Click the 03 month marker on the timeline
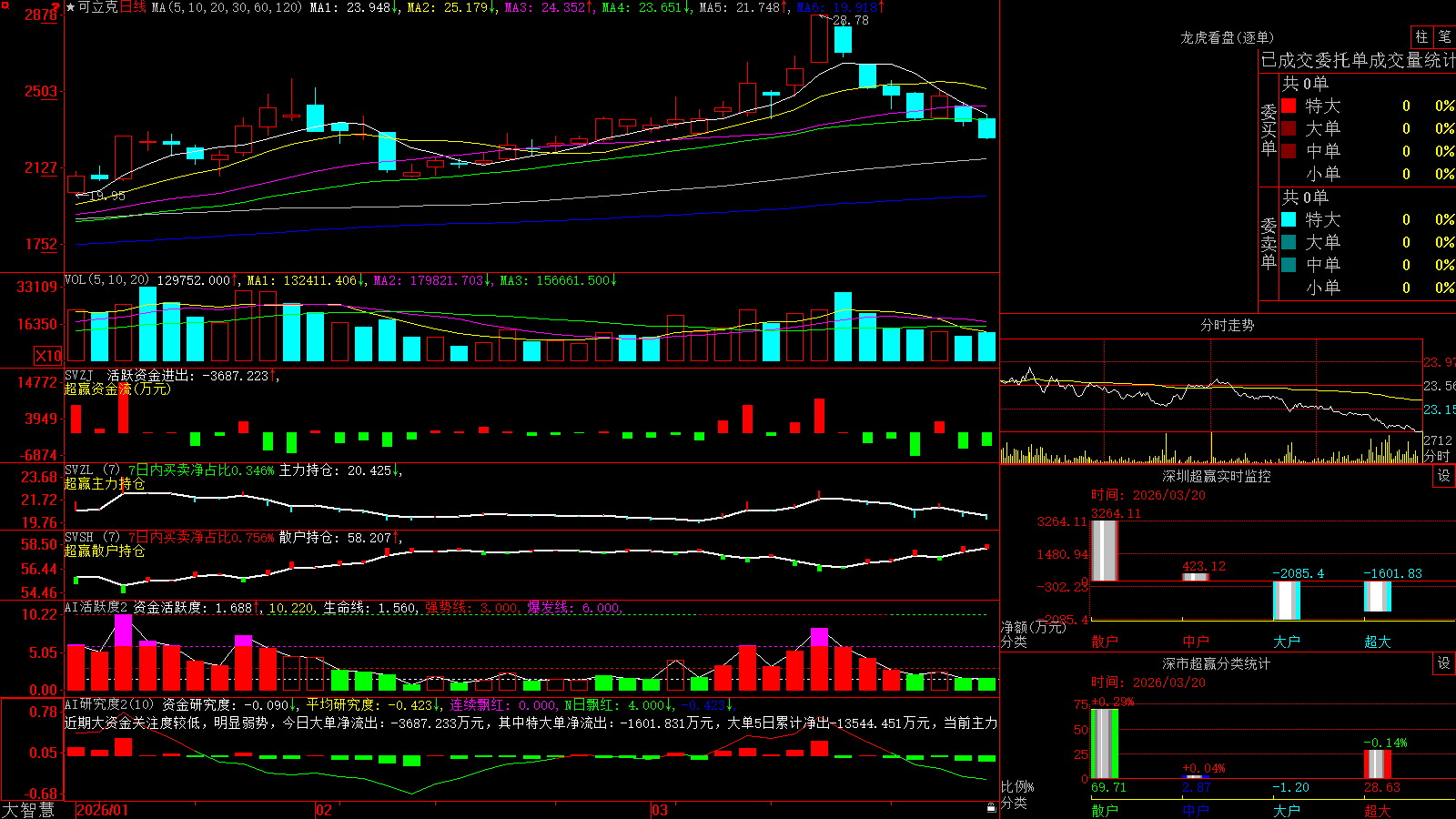Viewport: 1456px width, 819px height. [660, 810]
